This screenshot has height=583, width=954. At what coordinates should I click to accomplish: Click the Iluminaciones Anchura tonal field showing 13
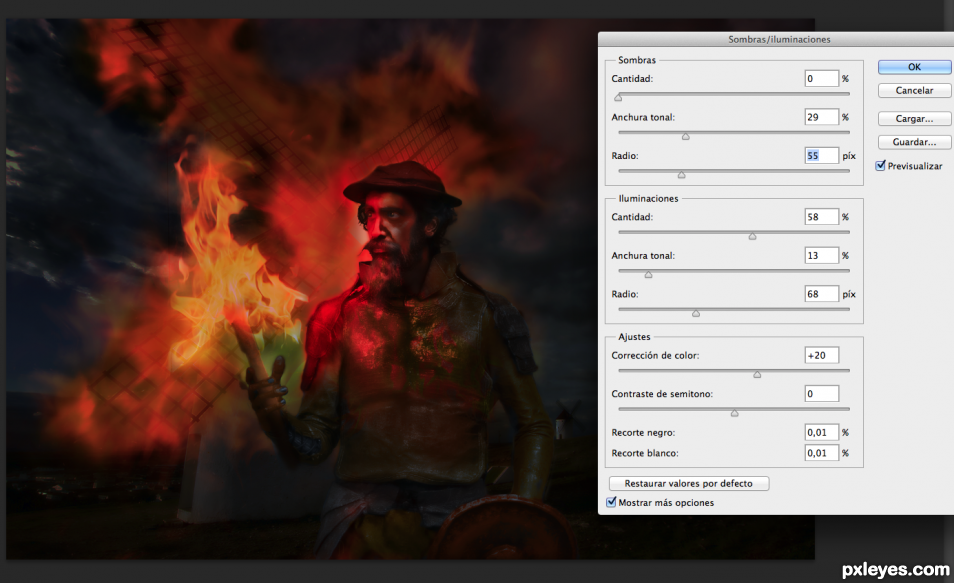(821, 256)
